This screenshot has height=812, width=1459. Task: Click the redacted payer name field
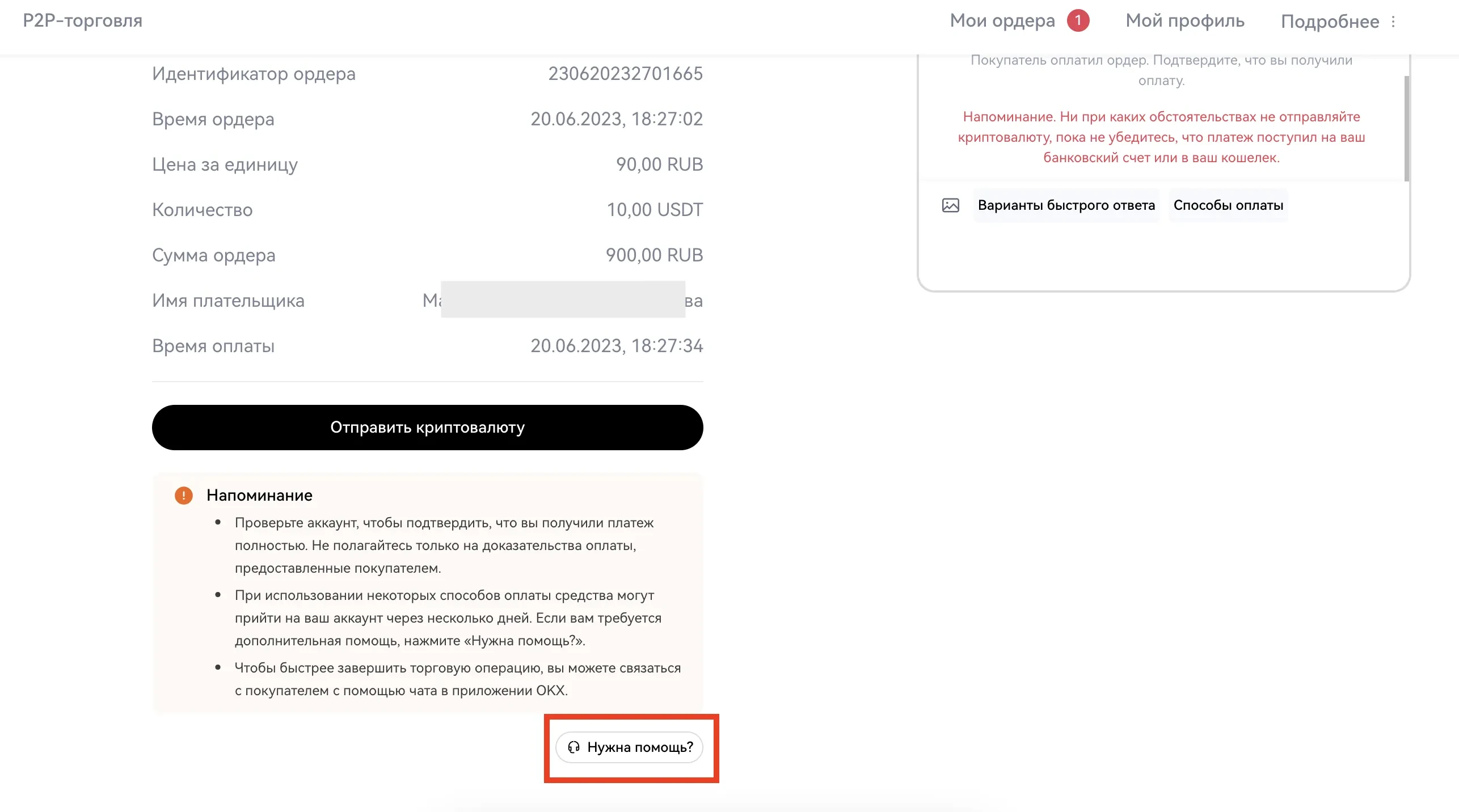pos(563,300)
